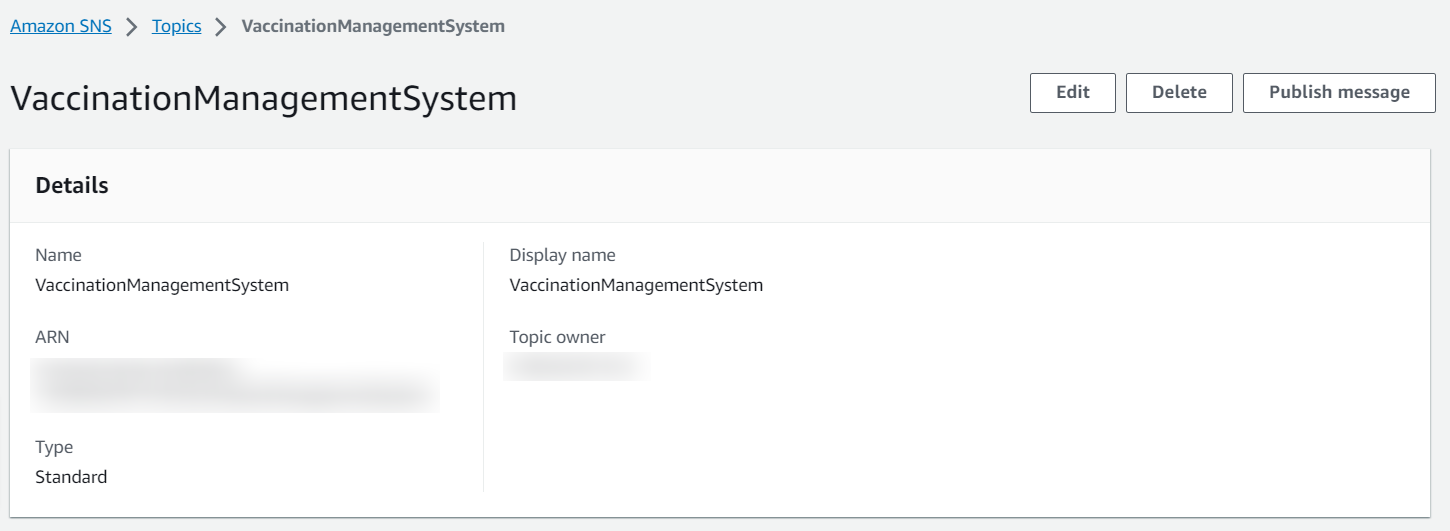Click the Details panel header
Image resolution: width=1450 pixels, height=531 pixels.
[x=720, y=186]
